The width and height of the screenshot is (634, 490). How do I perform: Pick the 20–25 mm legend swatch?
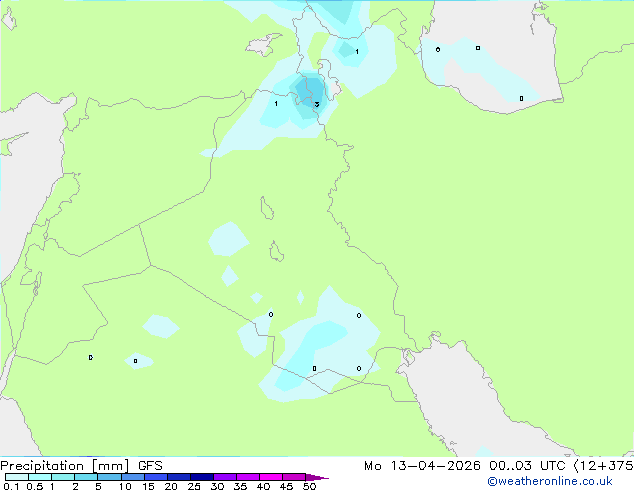[178, 477]
